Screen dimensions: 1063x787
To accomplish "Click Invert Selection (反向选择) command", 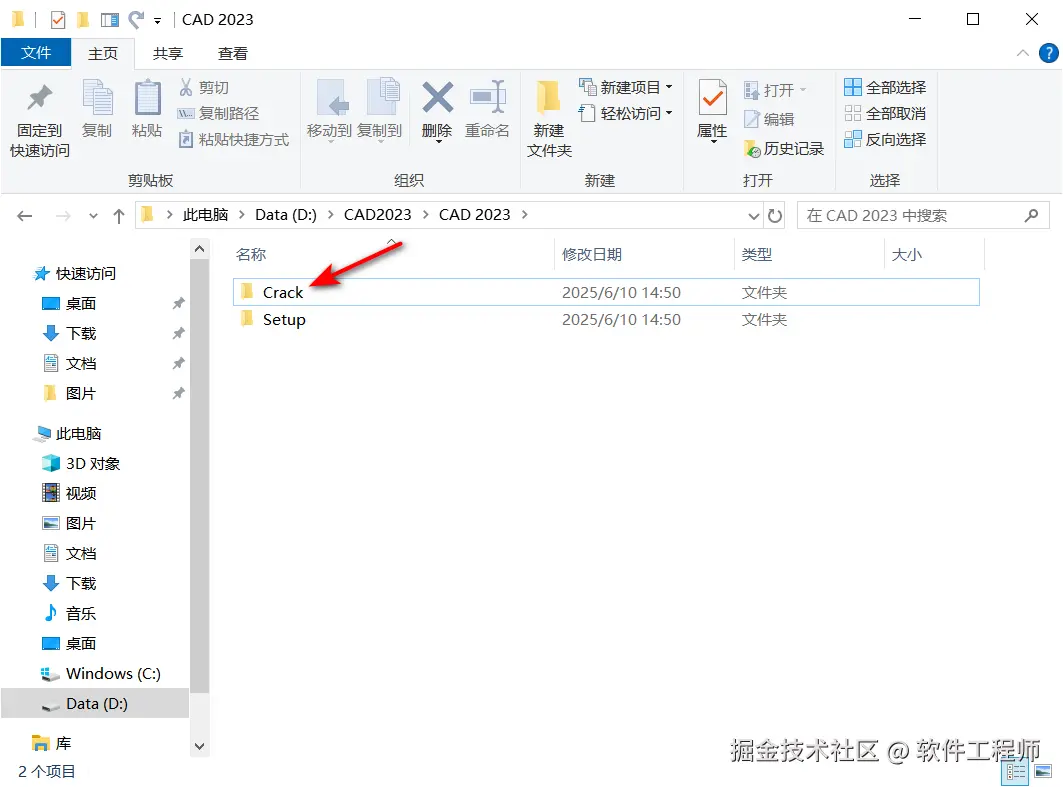I will point(885,140).
